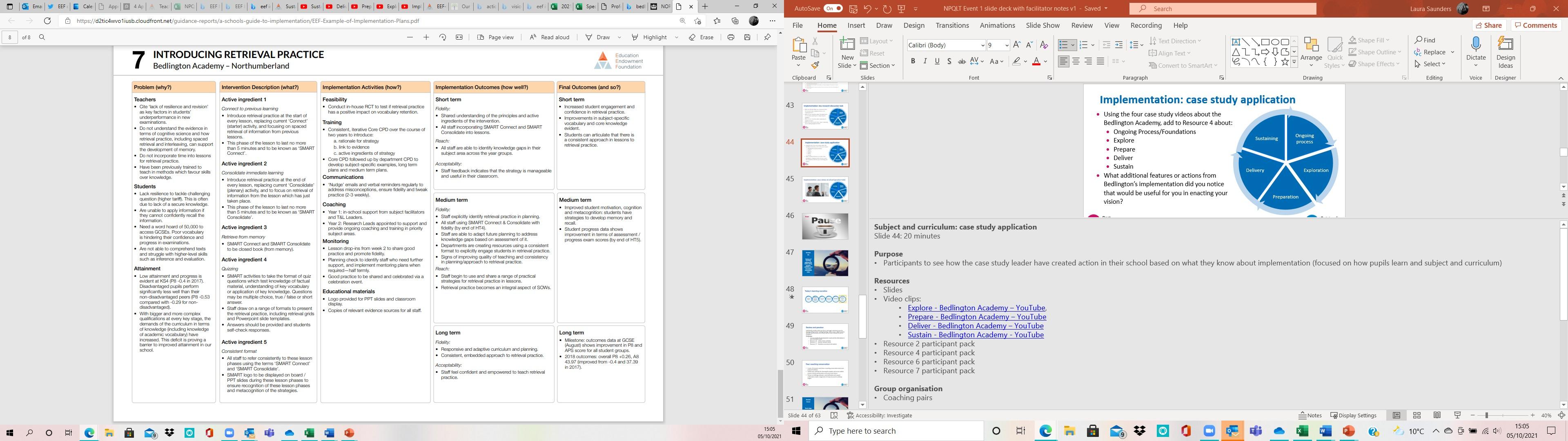Increase list indent level in Paragraph group
Screen dimensions: 1568x441
(x=1119, y=45)
